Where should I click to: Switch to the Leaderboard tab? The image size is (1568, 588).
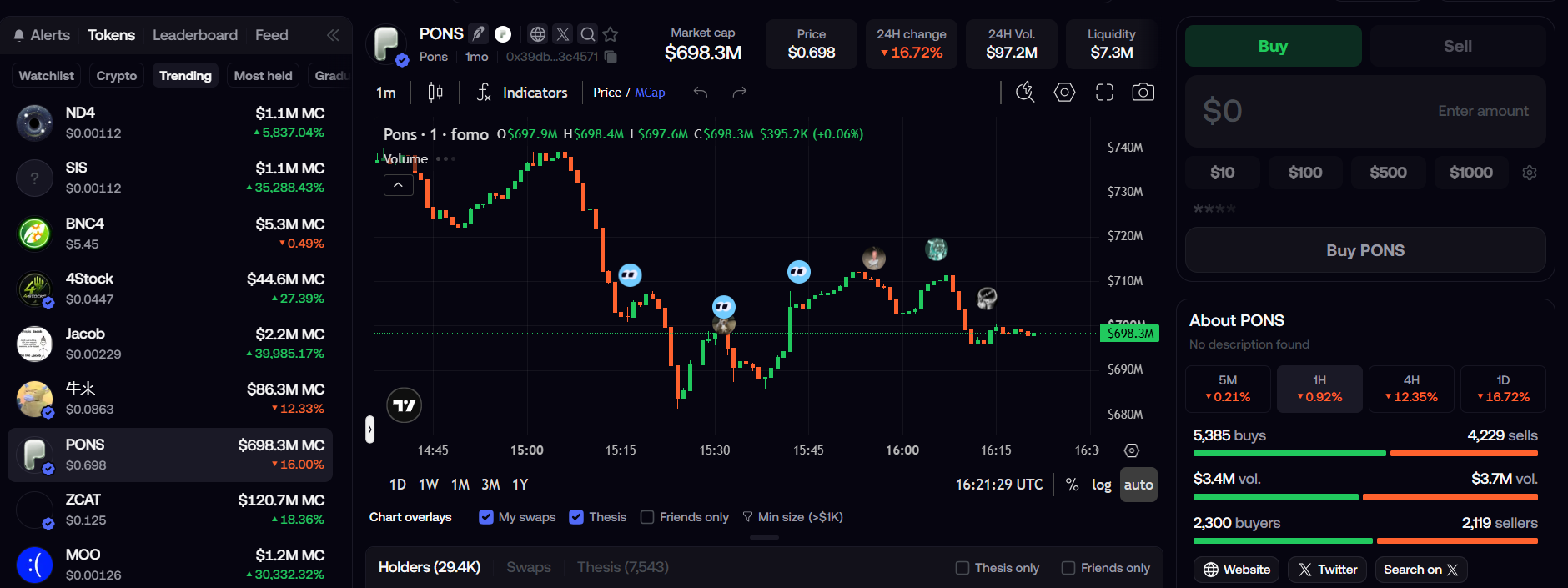click(x=194, y=35)
